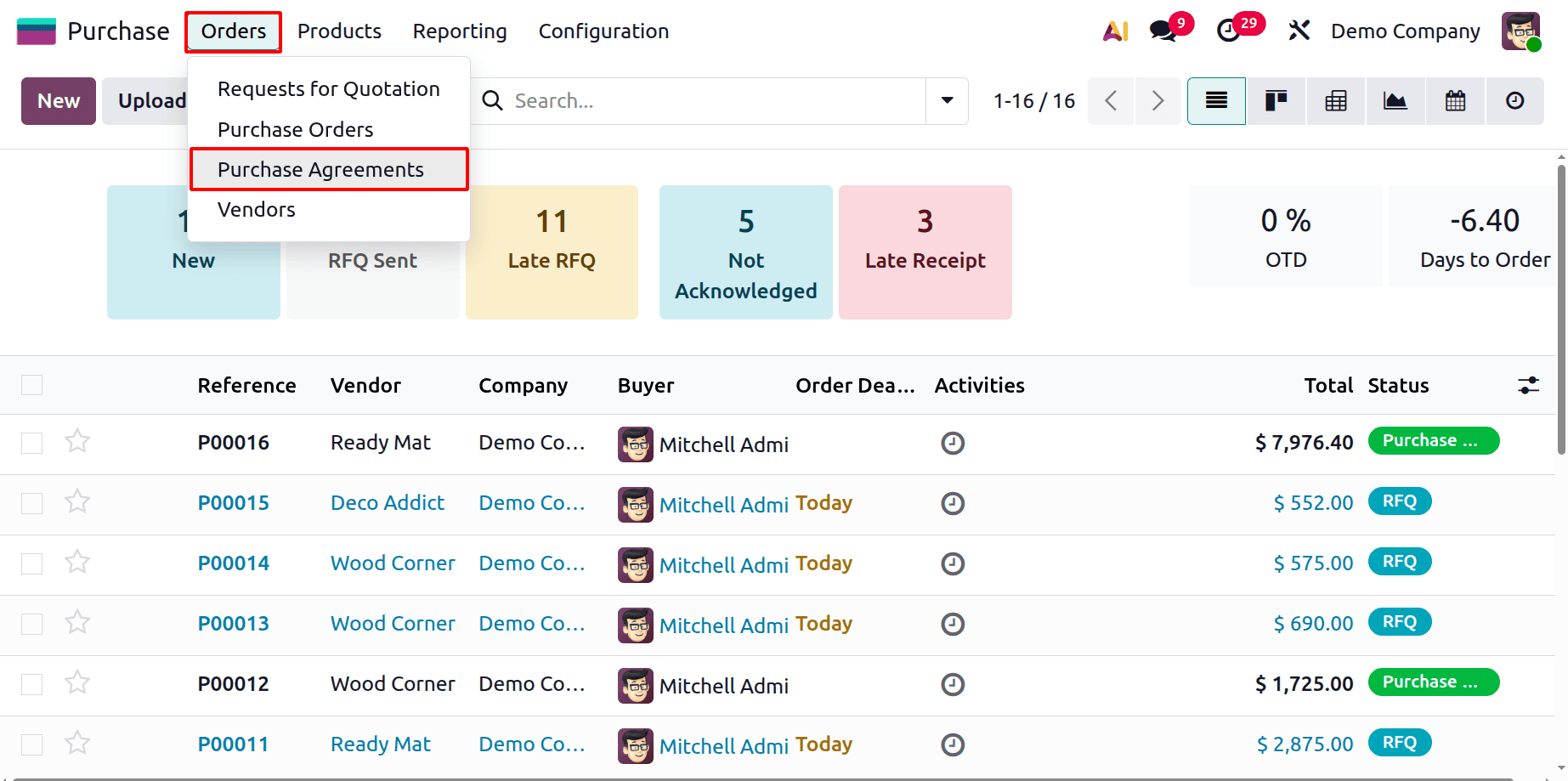Open the pivot view
The width and height of the screenshot is (1568, 781).
(x=1335, y=100)
